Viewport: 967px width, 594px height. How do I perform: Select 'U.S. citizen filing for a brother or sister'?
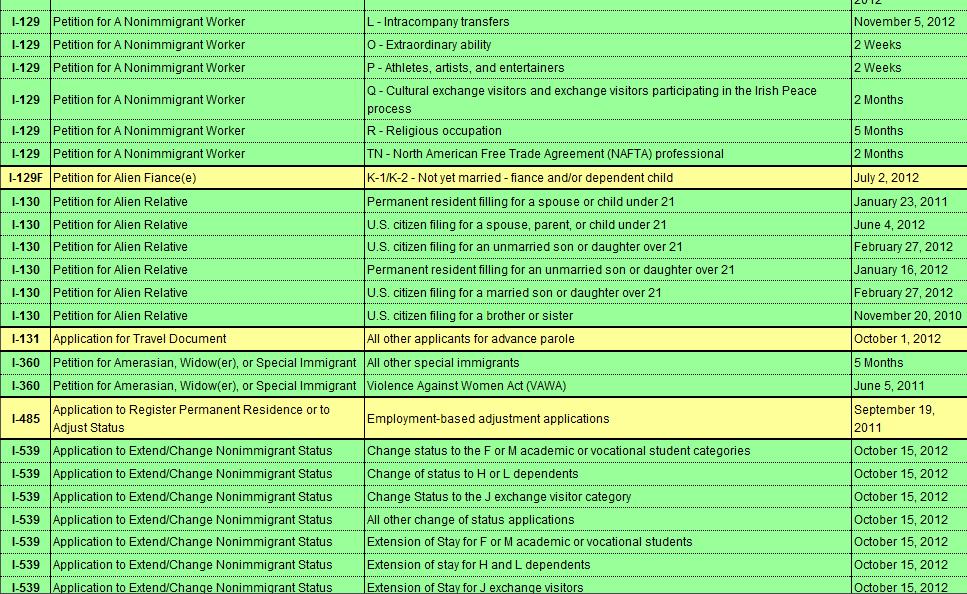click(x=607, y=316)
